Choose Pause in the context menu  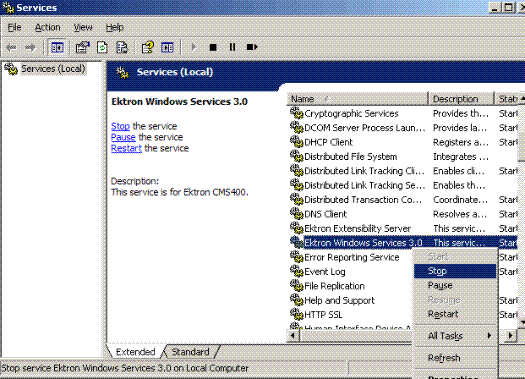coord(455,285)
